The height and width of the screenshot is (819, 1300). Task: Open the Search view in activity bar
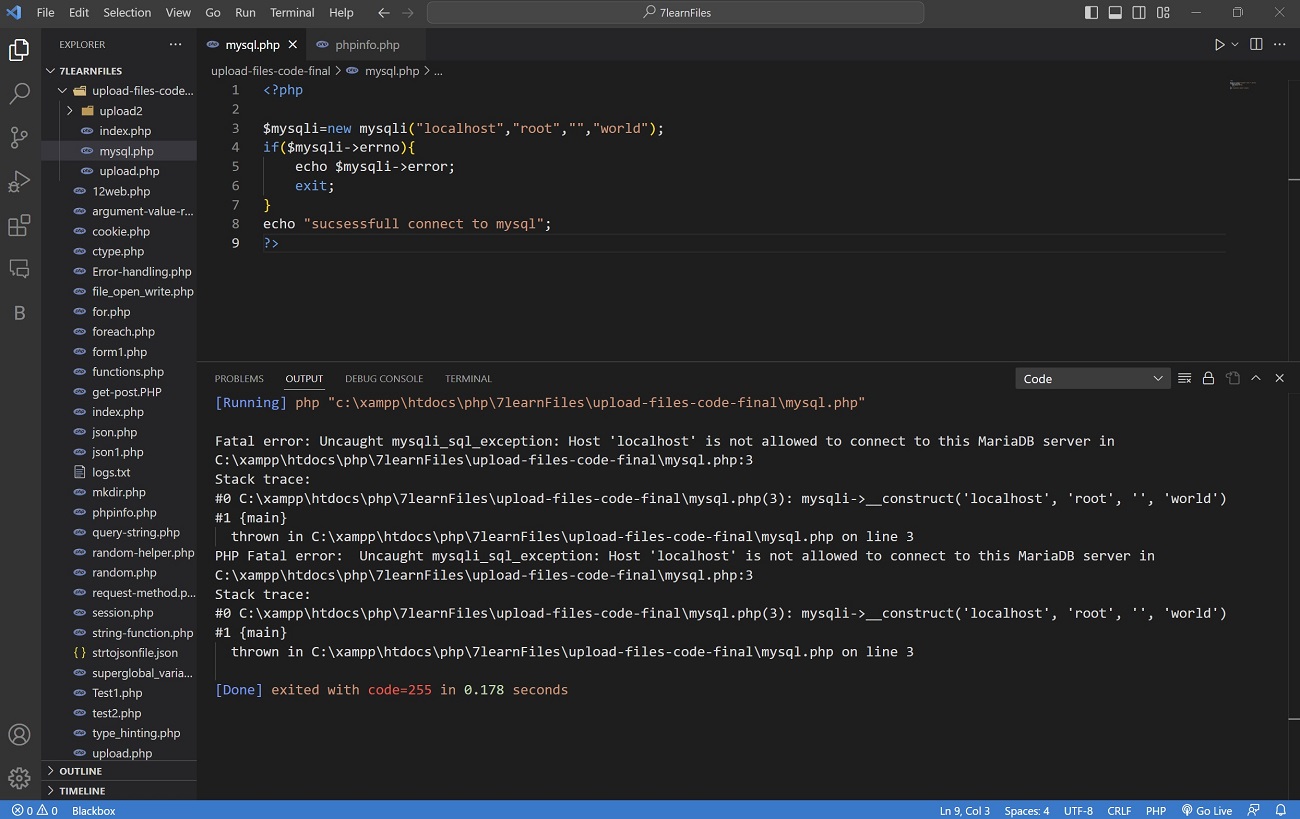point(19,94)
